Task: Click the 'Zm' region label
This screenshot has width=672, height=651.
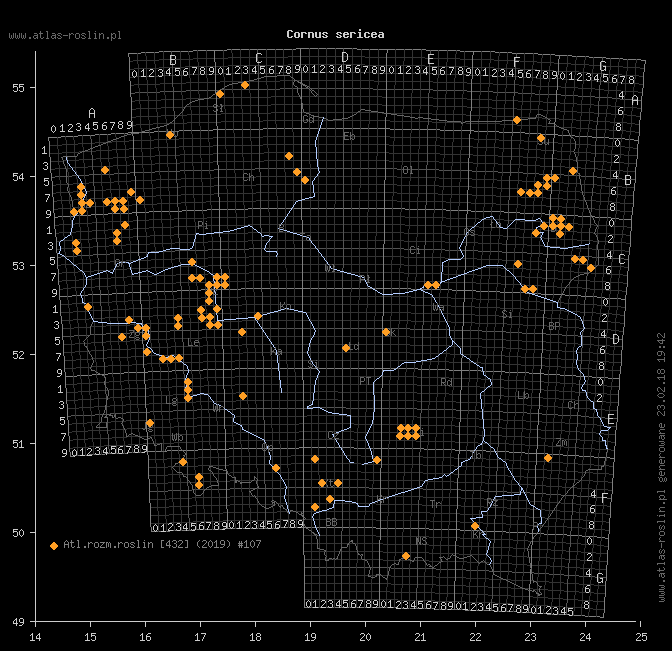Action: click(561, 443)
